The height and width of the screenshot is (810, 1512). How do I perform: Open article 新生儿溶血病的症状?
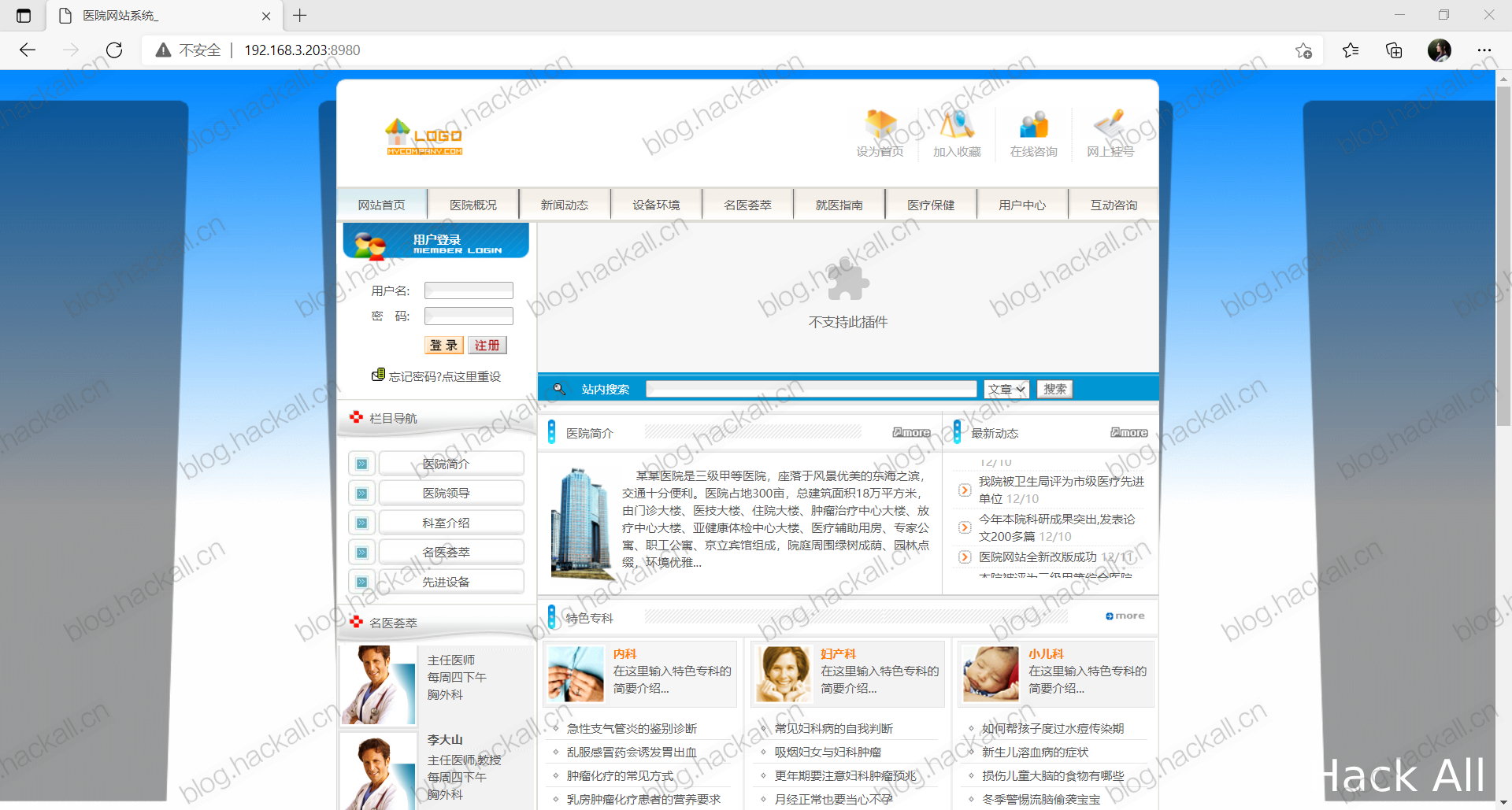[x=1035, y=752]
